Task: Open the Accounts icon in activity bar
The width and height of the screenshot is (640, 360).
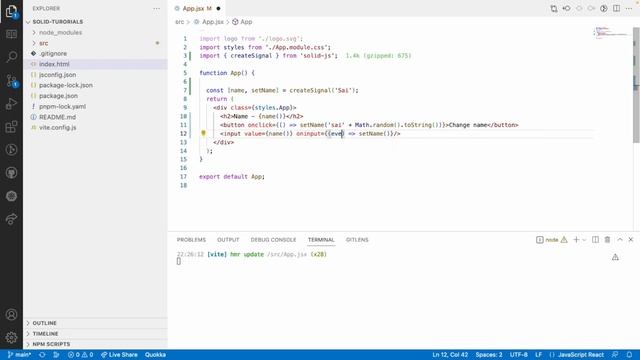Action: [x=11, y=315]
